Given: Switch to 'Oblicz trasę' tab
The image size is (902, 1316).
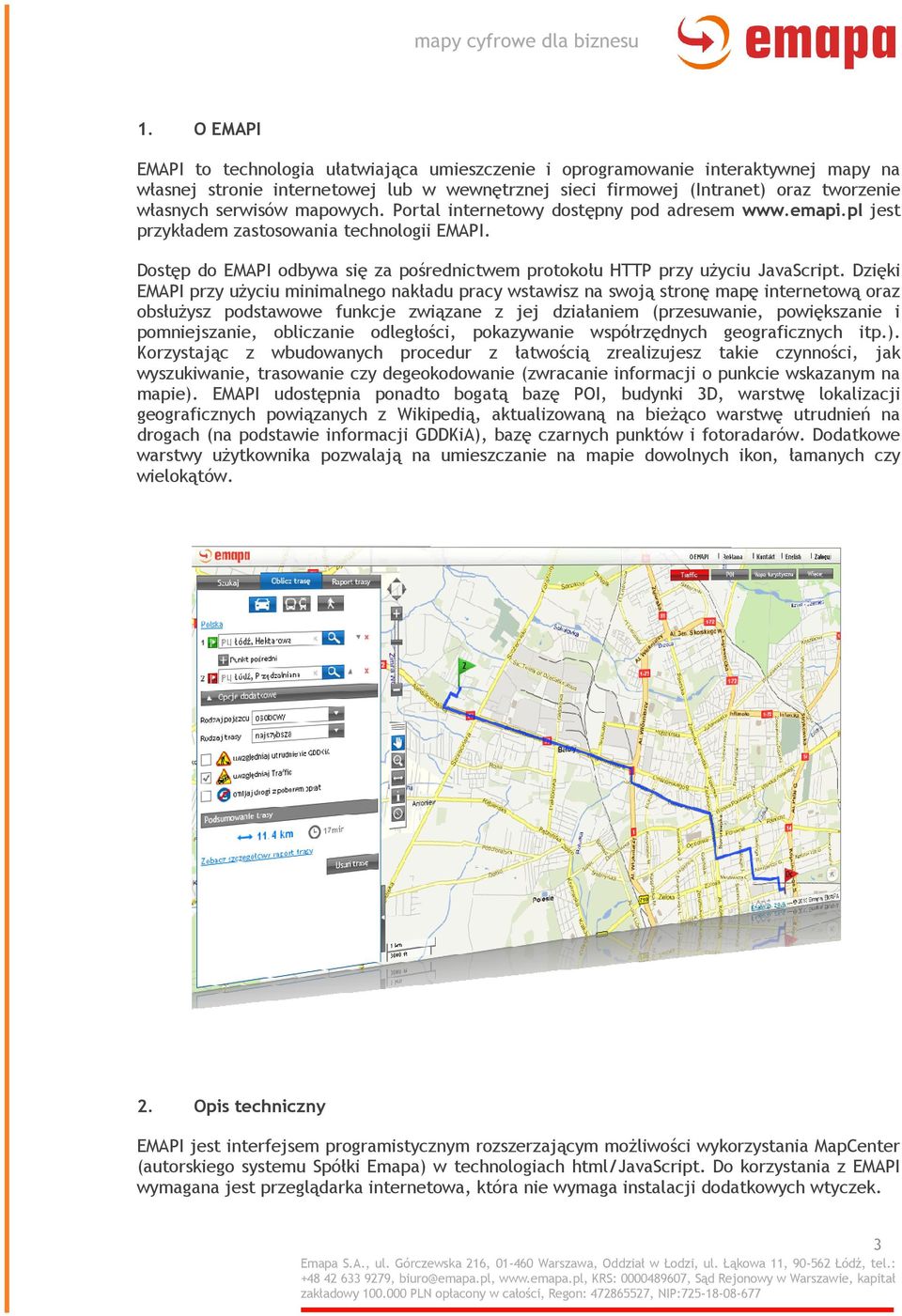Looking at the screenshot, I should 291,581.
